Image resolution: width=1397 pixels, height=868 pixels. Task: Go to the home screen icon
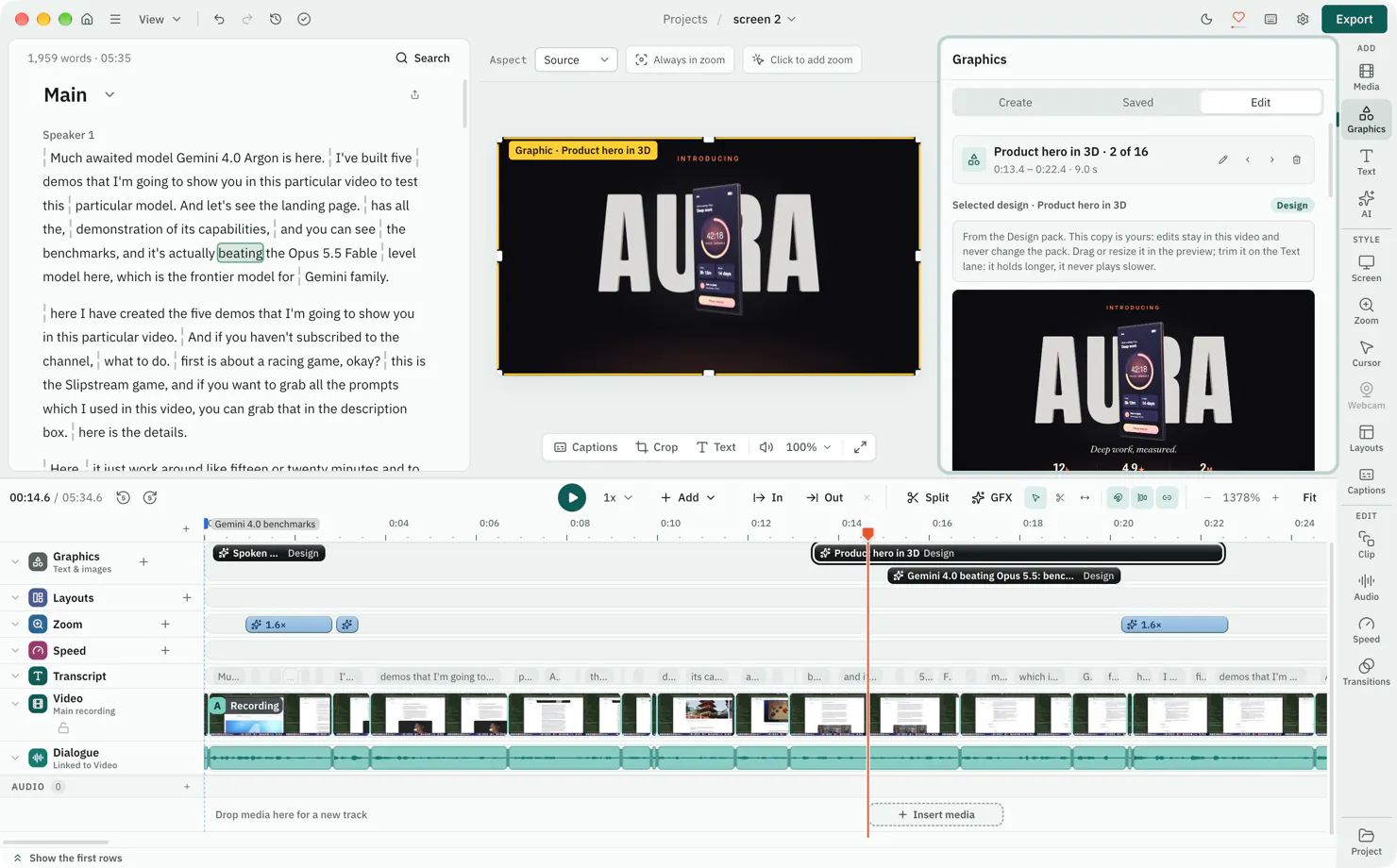coord(87,19)
